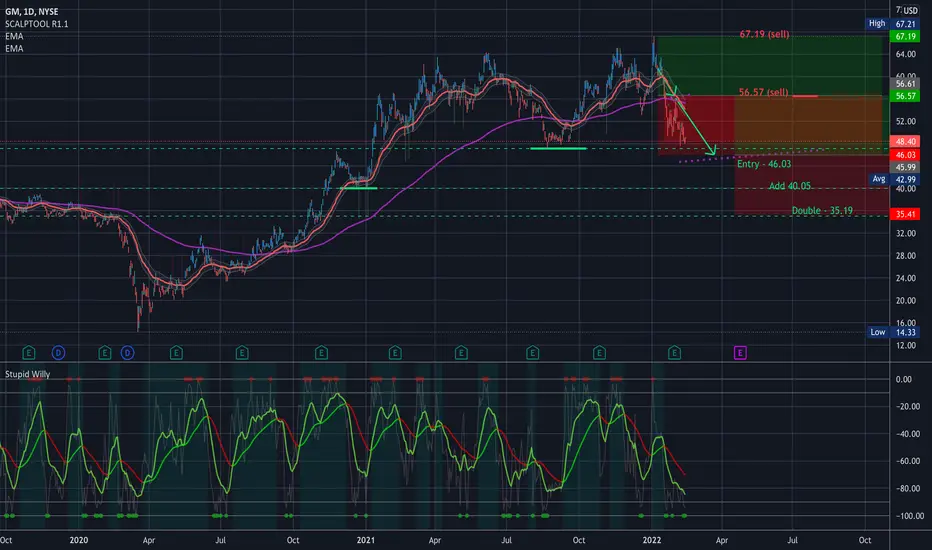Click the red 35.41 price axis label
Image resolution: width=932 pixels, height=550 pixels.
coord(905,213)
